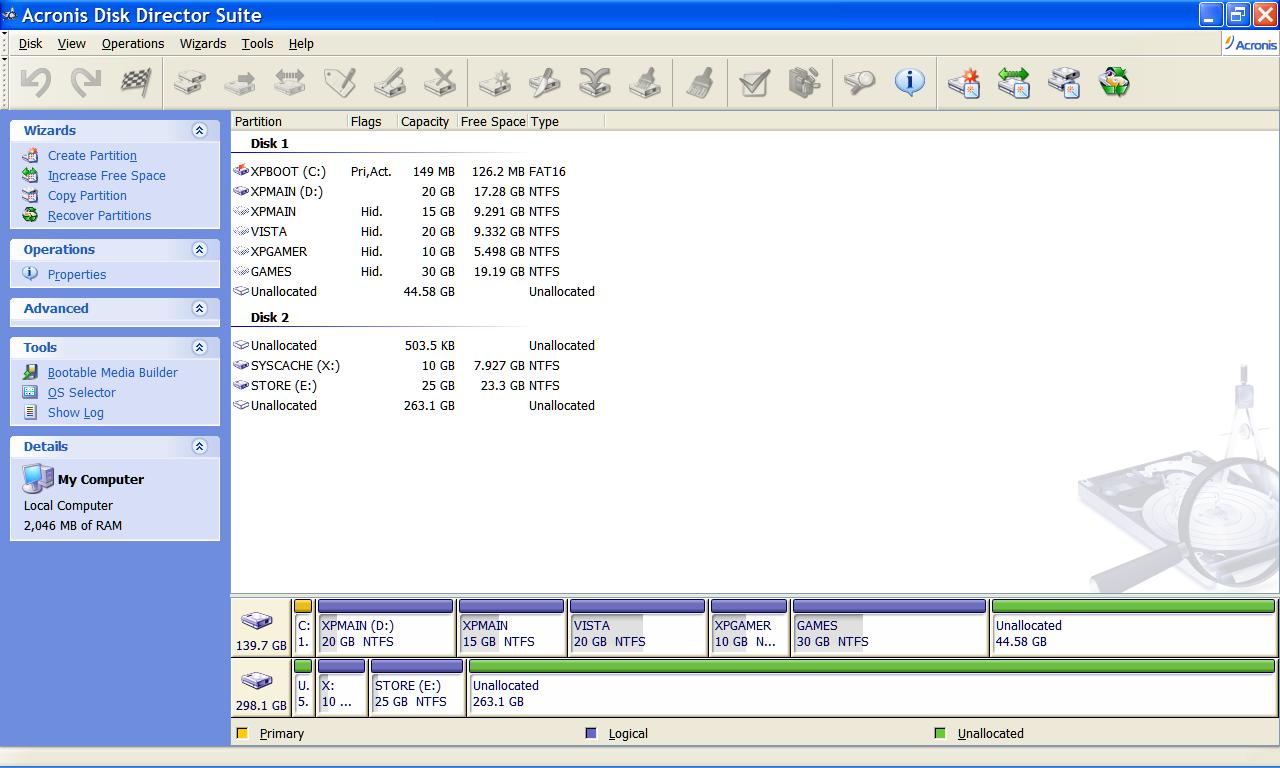Click the Capacity column header

coord(426,121)
